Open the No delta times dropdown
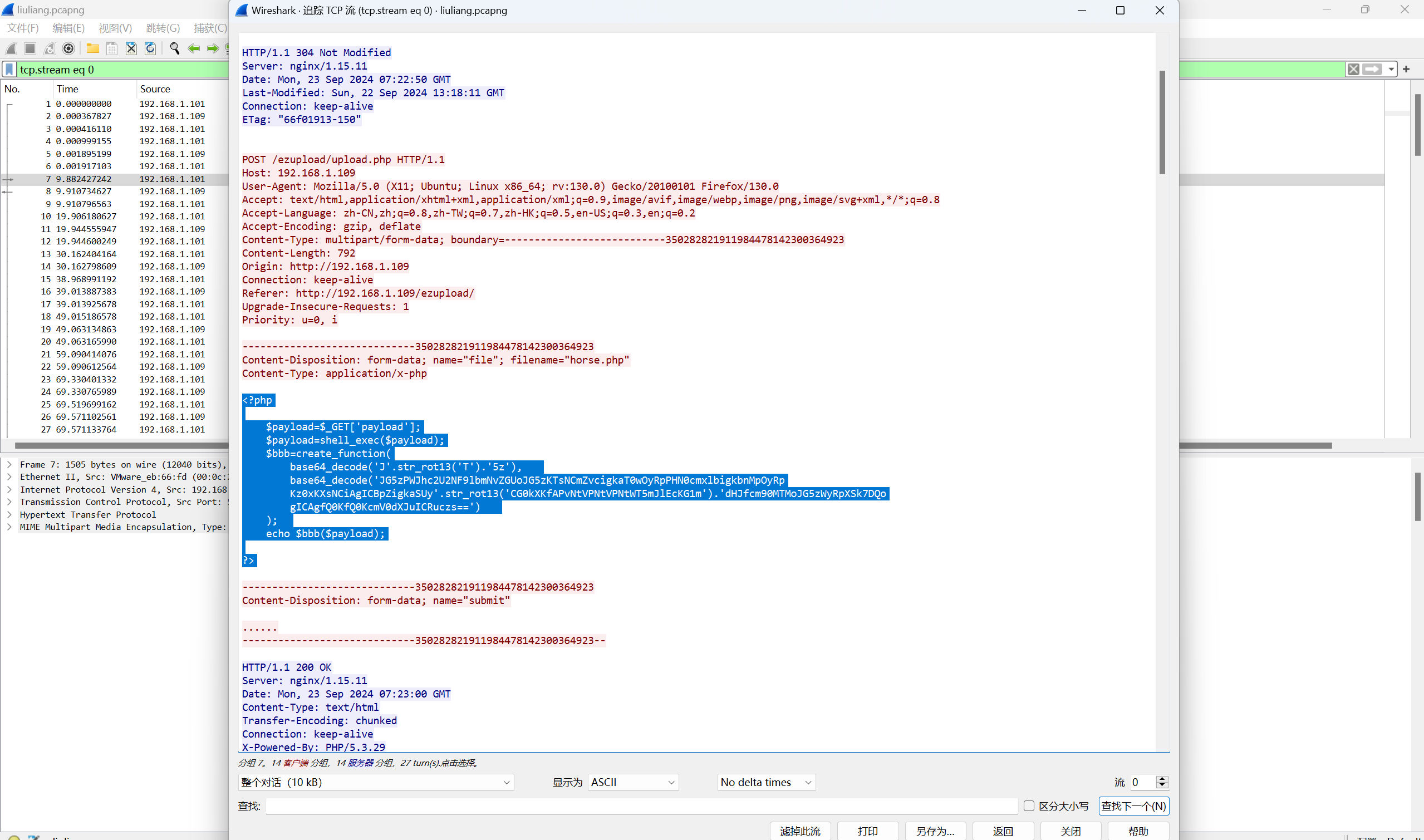The height and width of the screenshot is (840, 1424). 767,782
